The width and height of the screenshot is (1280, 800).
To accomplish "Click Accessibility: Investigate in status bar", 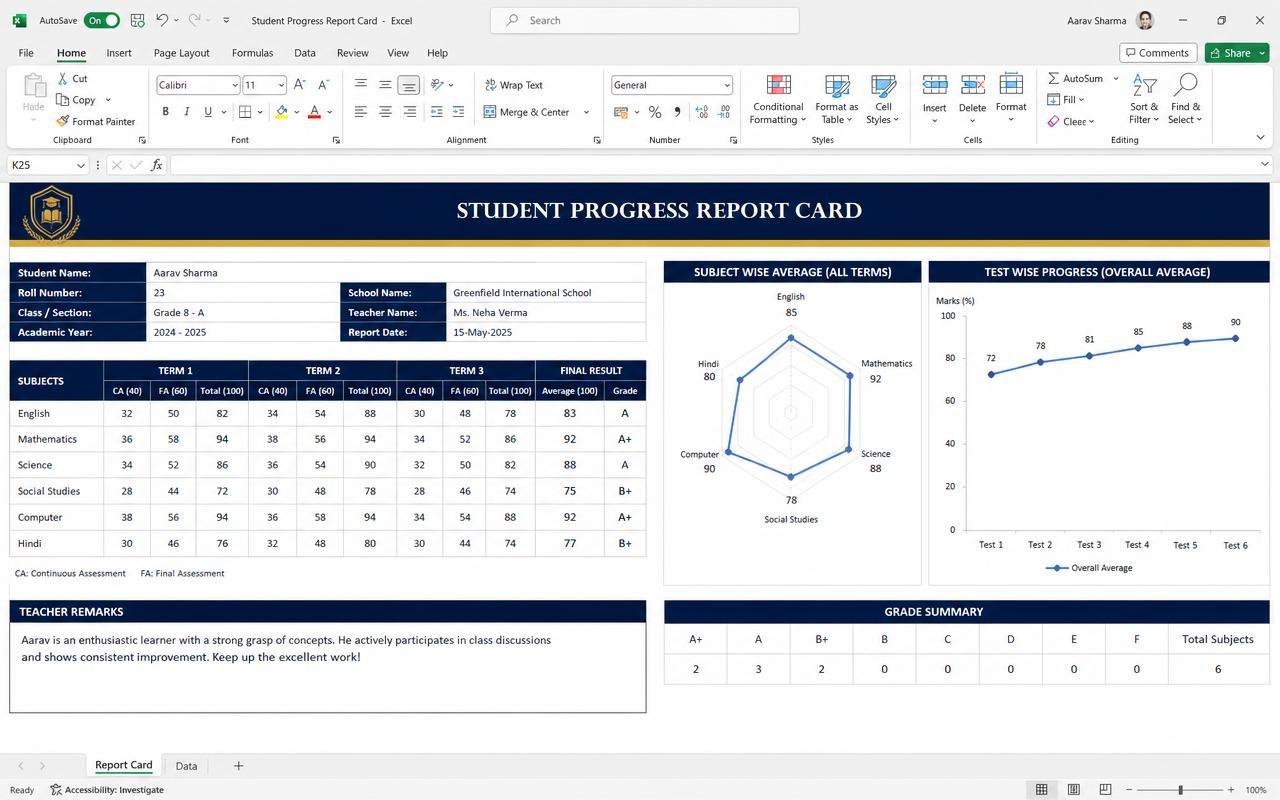I will click(107, 790).
